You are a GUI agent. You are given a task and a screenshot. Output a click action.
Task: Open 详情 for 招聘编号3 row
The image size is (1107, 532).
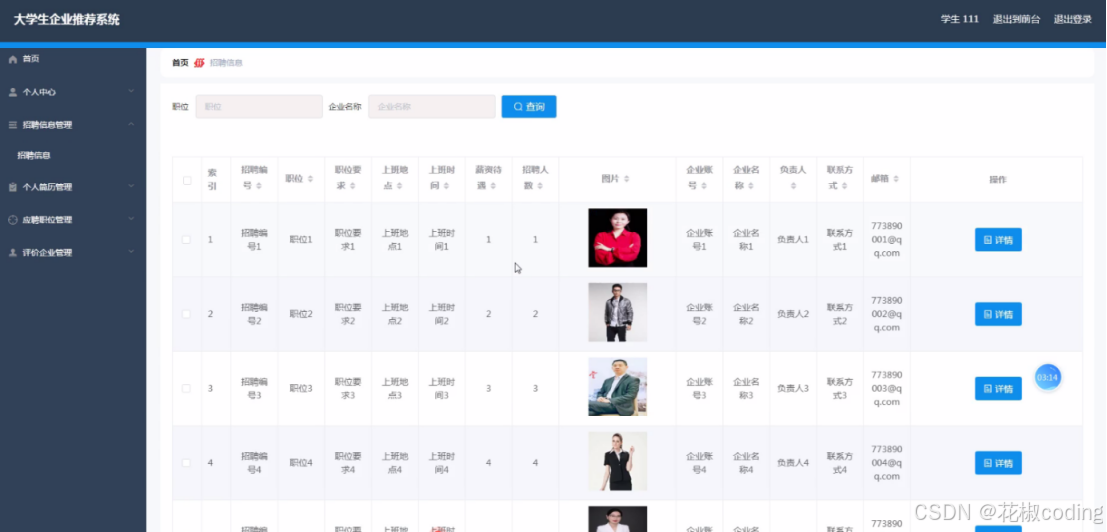tap(998, 389)
